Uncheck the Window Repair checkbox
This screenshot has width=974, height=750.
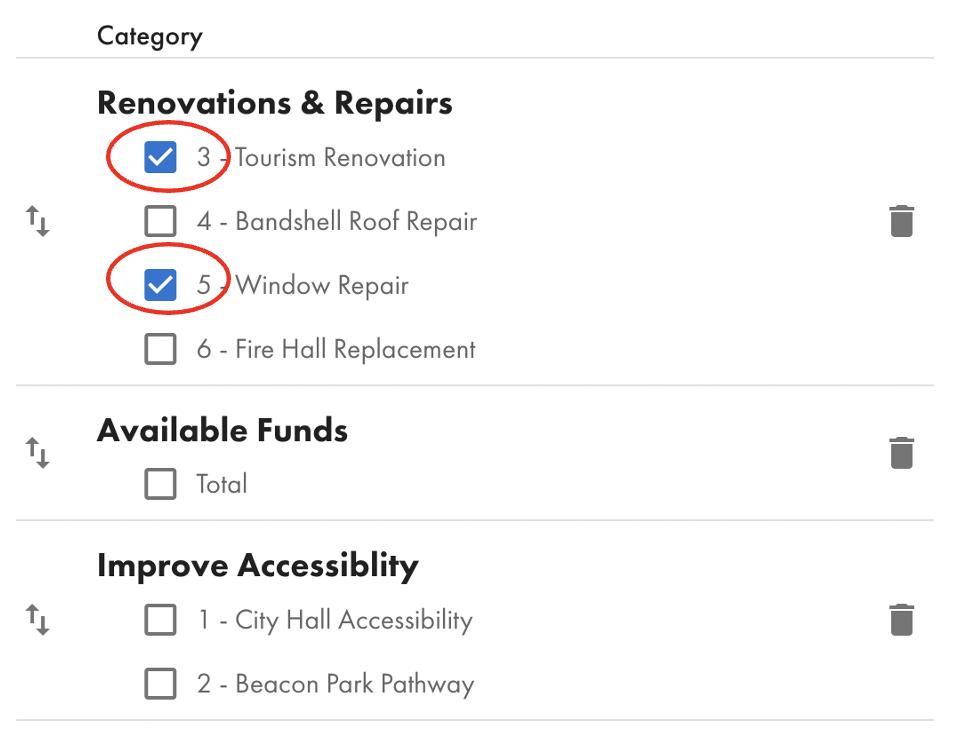point(160,285)
